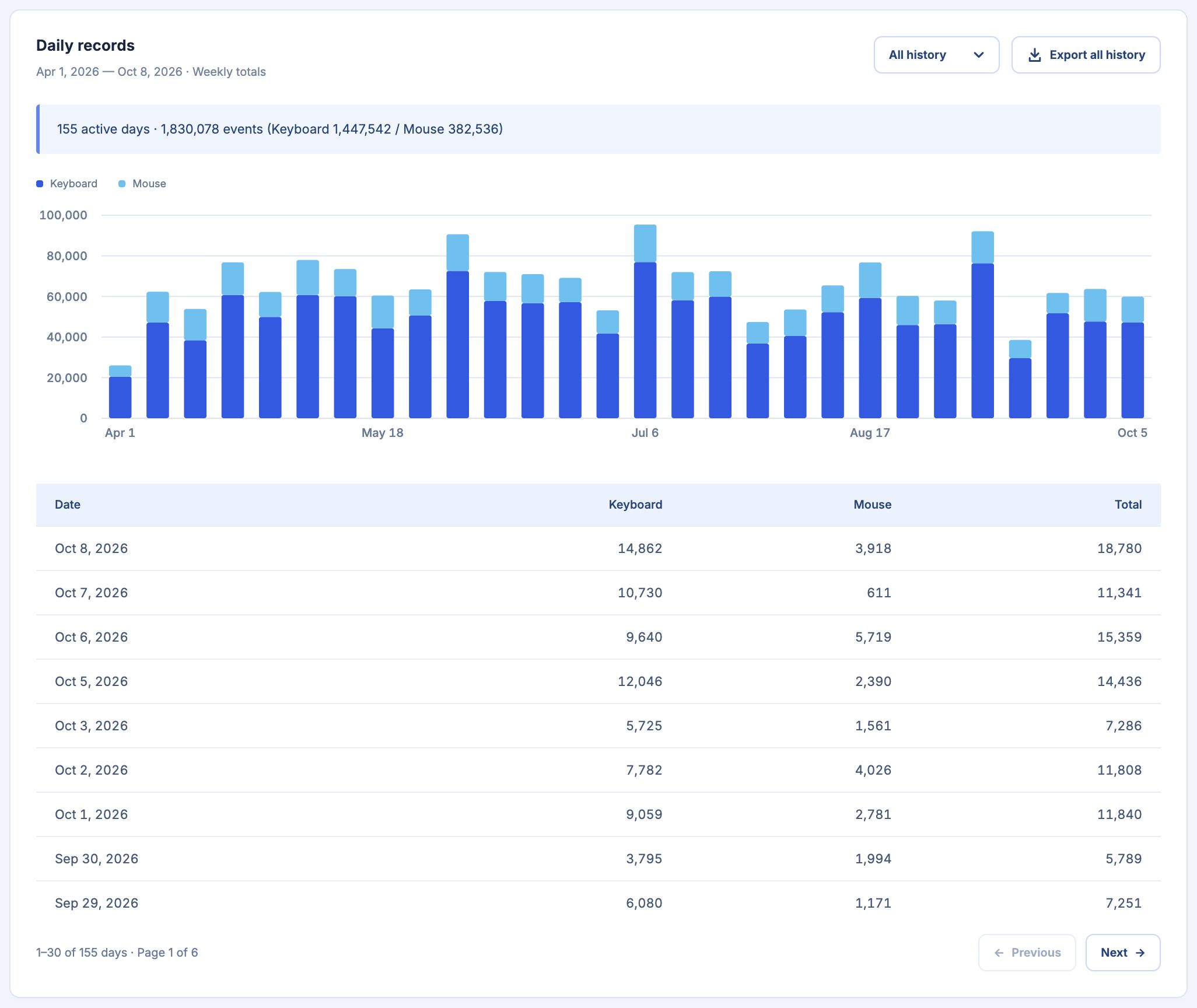The height and width of the screenshot is (1008, 1197).
Task: Click the keyboard value 14,862
Action: point(640,548)
